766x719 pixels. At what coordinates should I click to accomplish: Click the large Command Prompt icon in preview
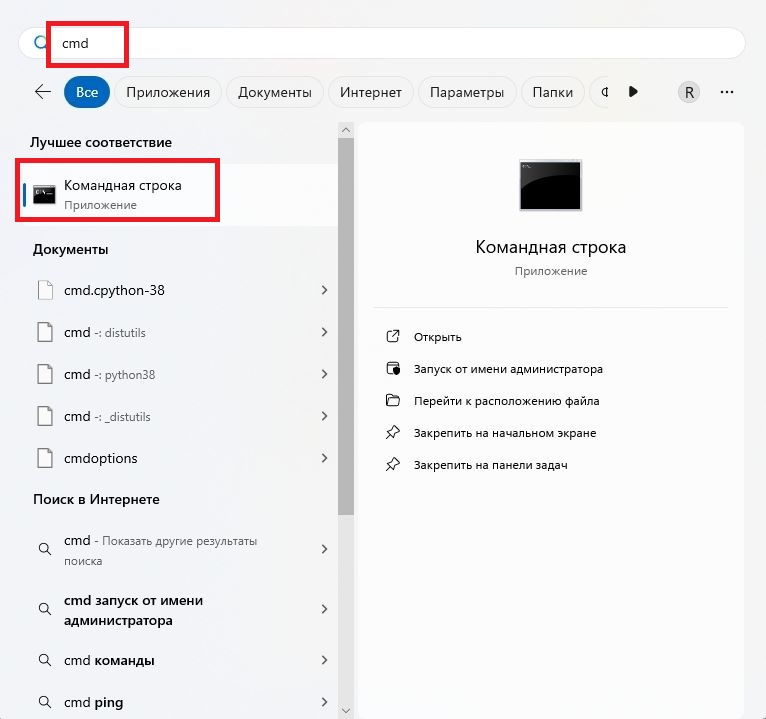(550, 185)
